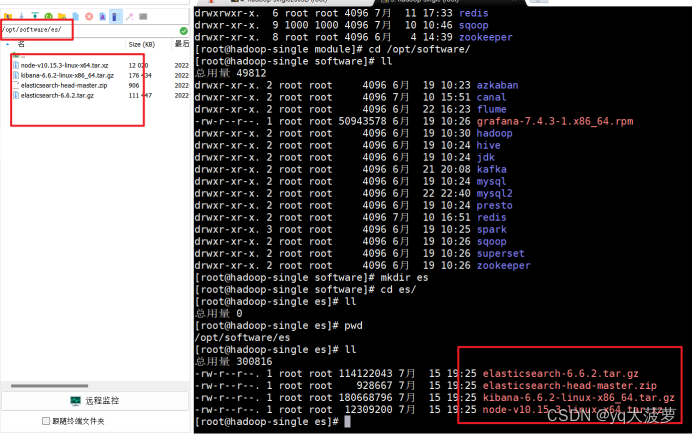Click the gray terminal icon in SFTP toolbar
Viewport: 693px width, 435px height.
[x=143, y=16]
